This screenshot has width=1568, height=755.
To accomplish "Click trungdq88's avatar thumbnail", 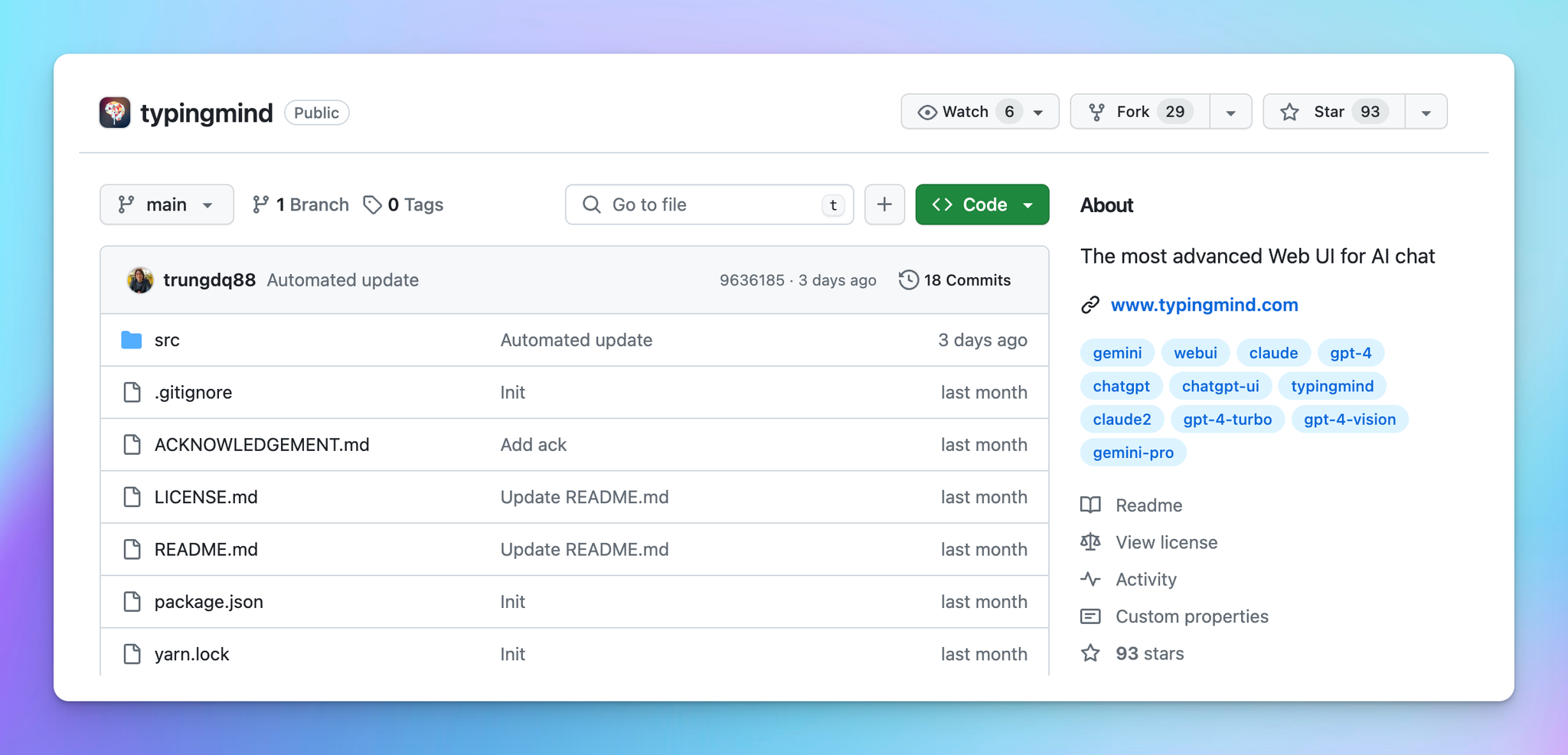I will (x=140, y=280).
